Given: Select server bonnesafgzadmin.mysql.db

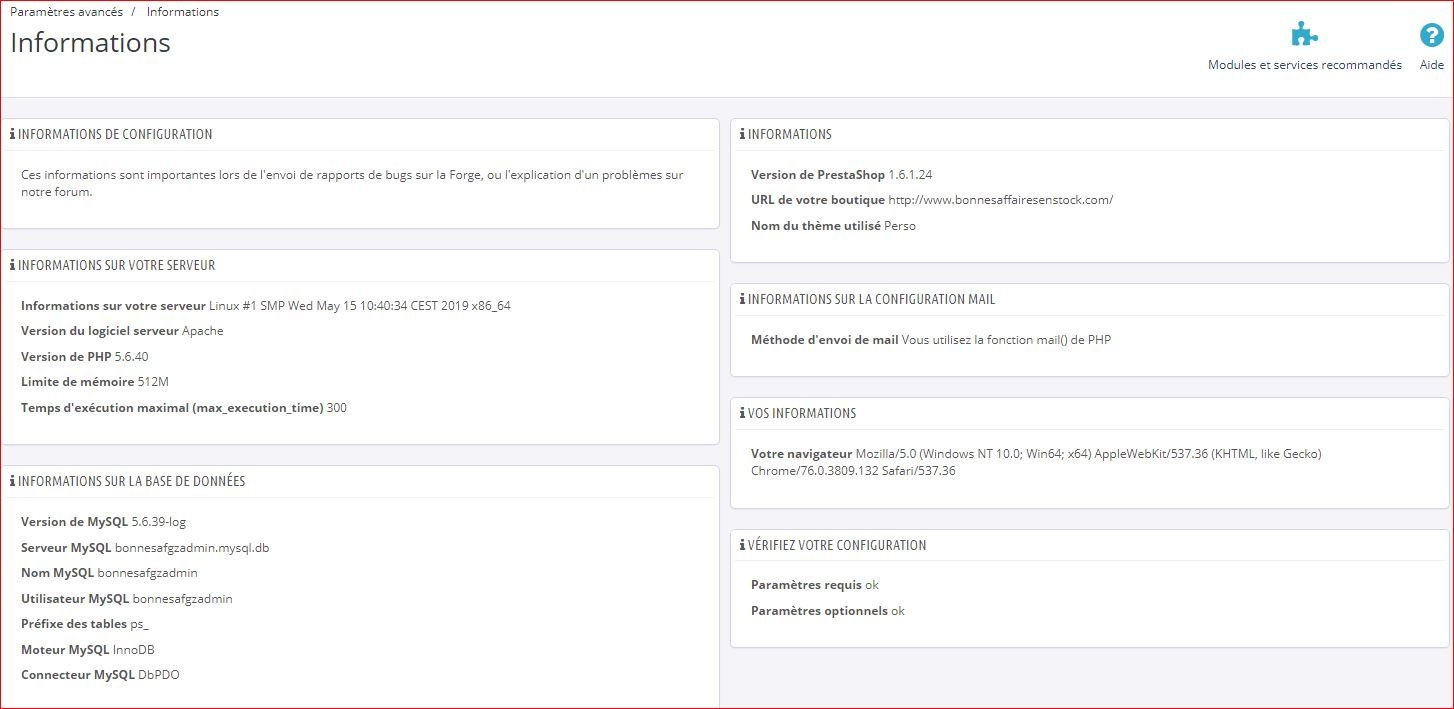Looking at the screenshot, I should (192, 548).
